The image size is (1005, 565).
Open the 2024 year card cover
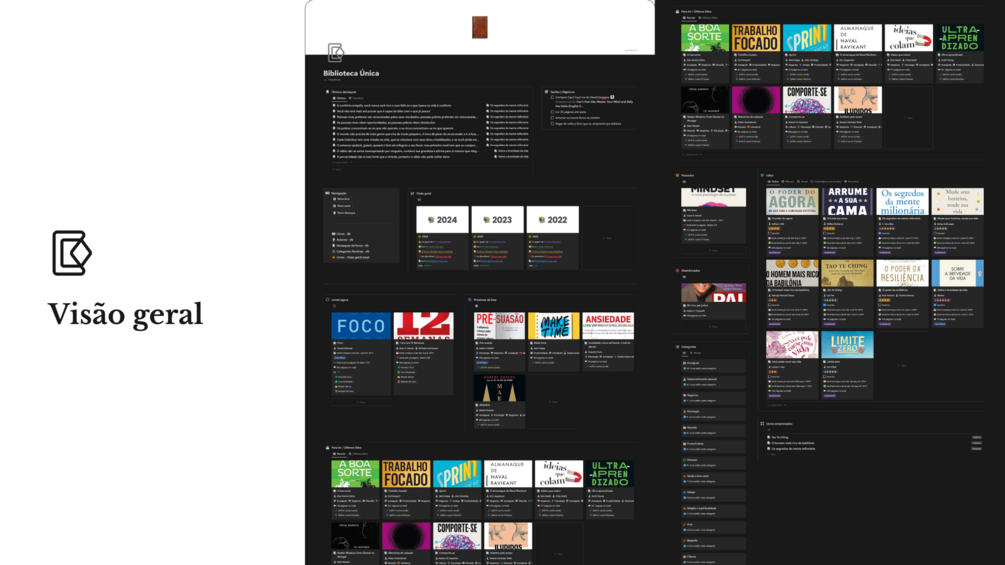442,219
